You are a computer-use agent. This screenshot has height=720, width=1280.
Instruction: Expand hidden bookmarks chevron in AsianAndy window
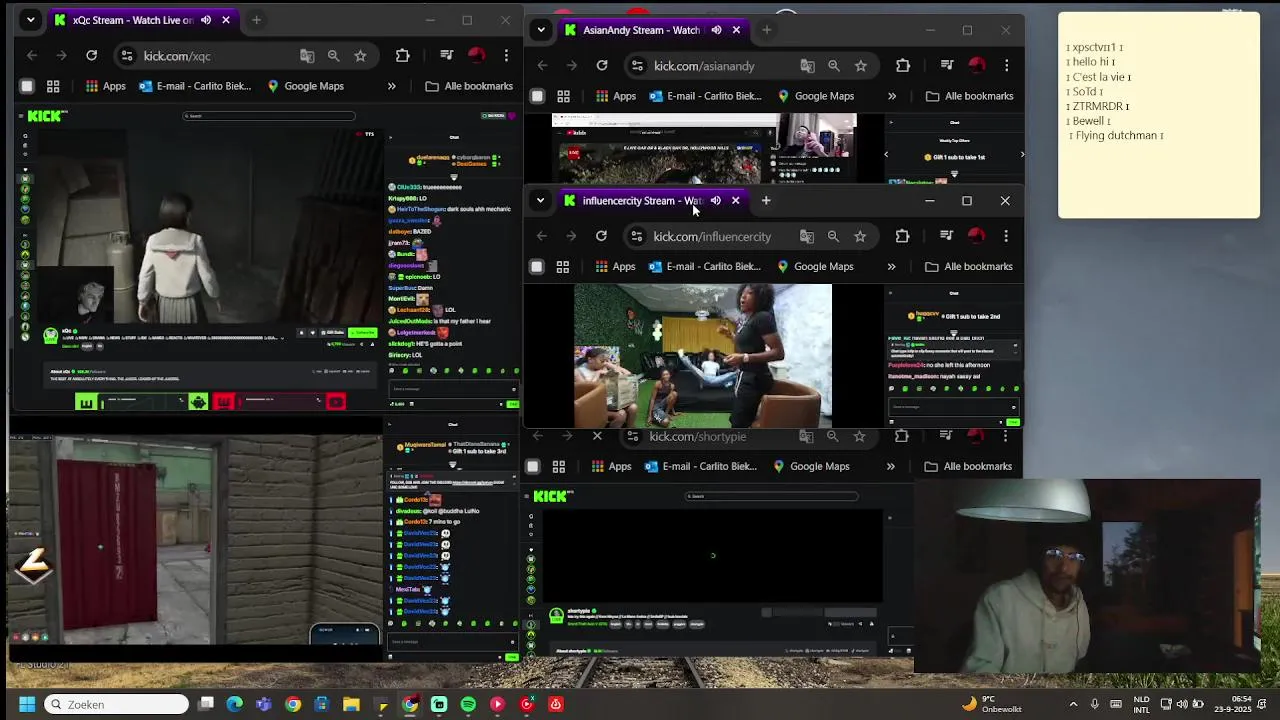(x=892, y=96)
